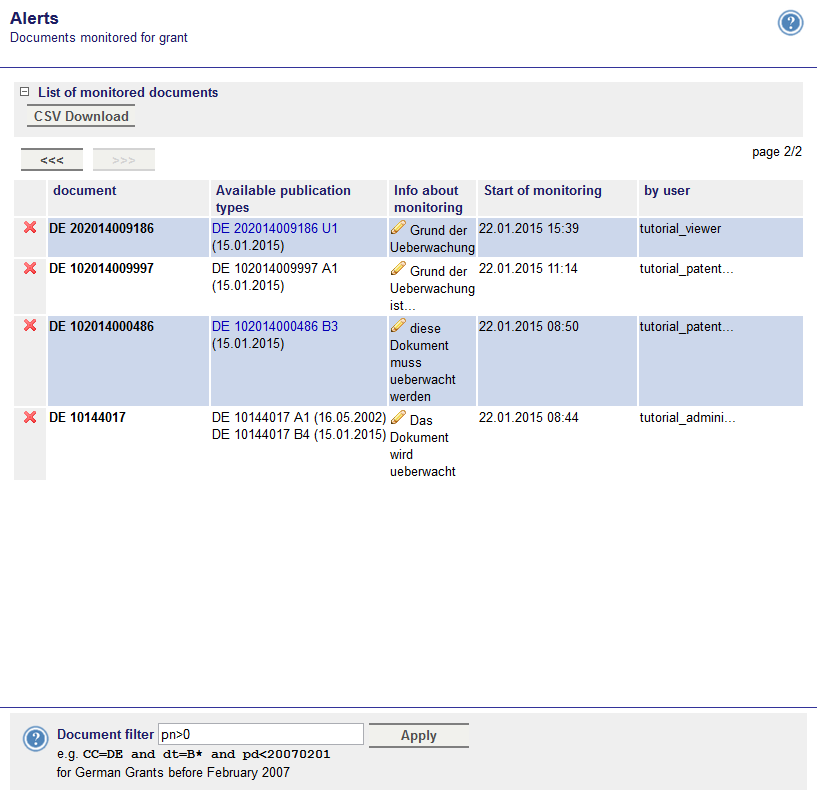Click the timestamp 22.01.2015 11:14
Viewport: 818px width, 800px height.
(x=528, y=268)
